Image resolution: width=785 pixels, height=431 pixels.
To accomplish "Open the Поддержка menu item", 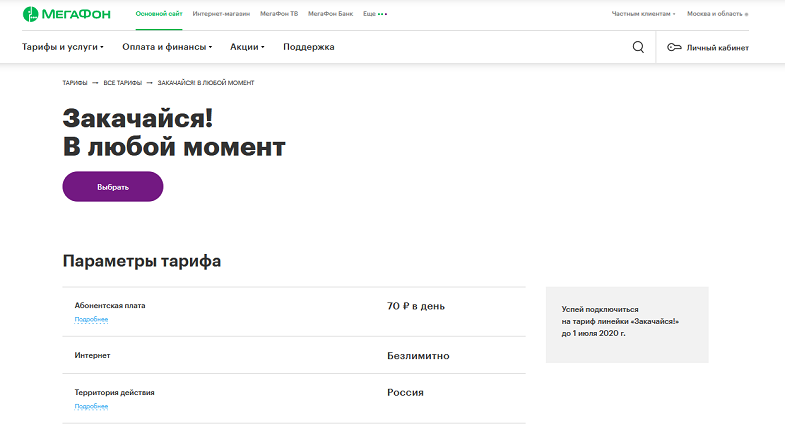I will click(x=309, y=47).
